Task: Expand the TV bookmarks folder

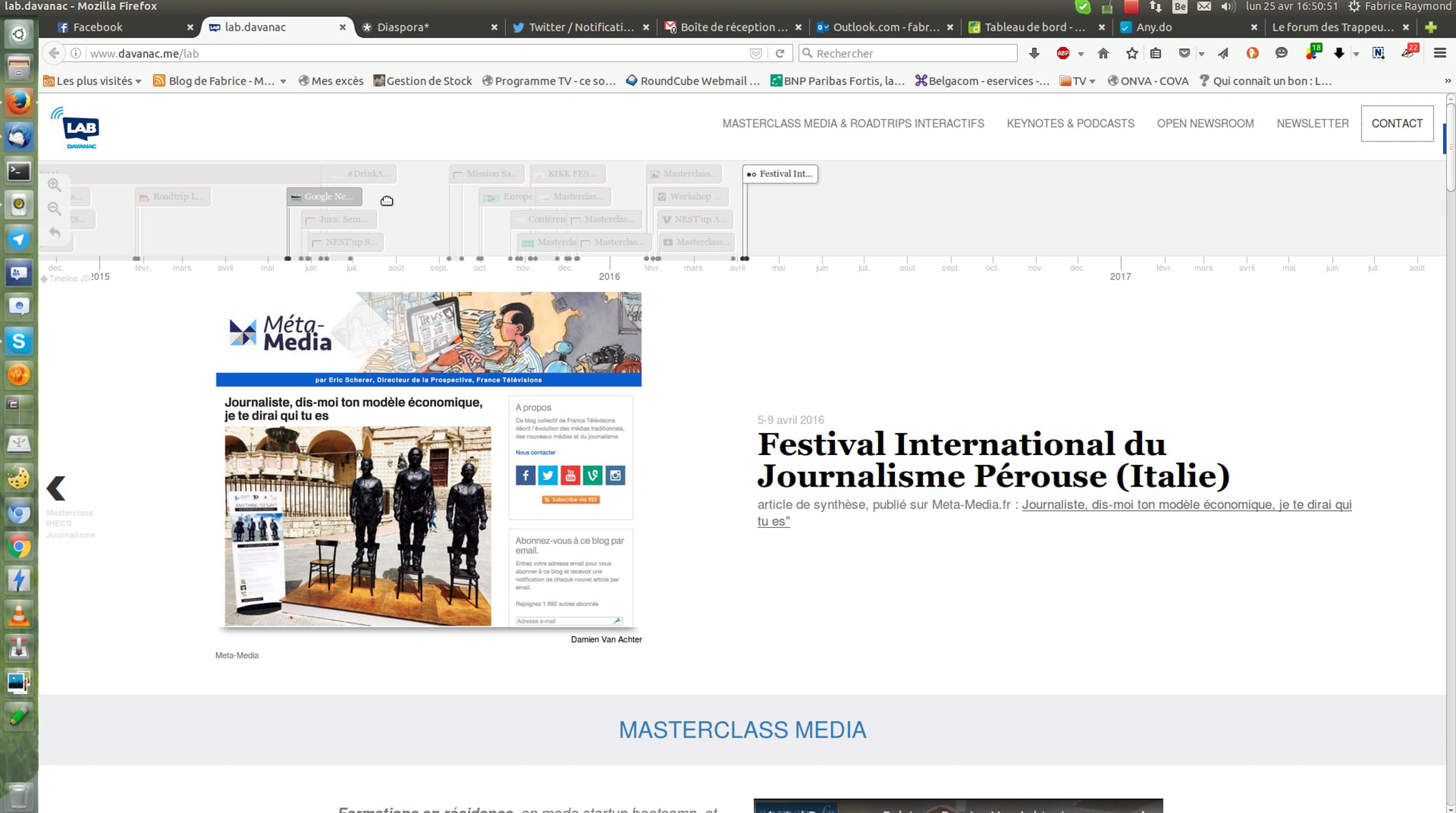Action: [x=1077, y=81]
